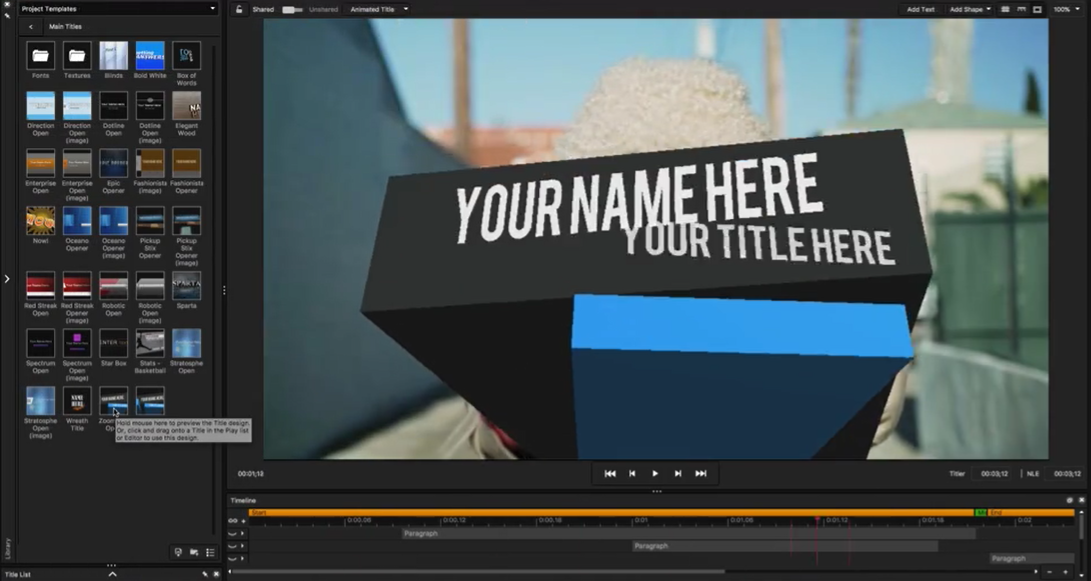Switch to the Library side tab
Screen dimensions: 1091x581
pyautogui.click(x=7, y=543)
